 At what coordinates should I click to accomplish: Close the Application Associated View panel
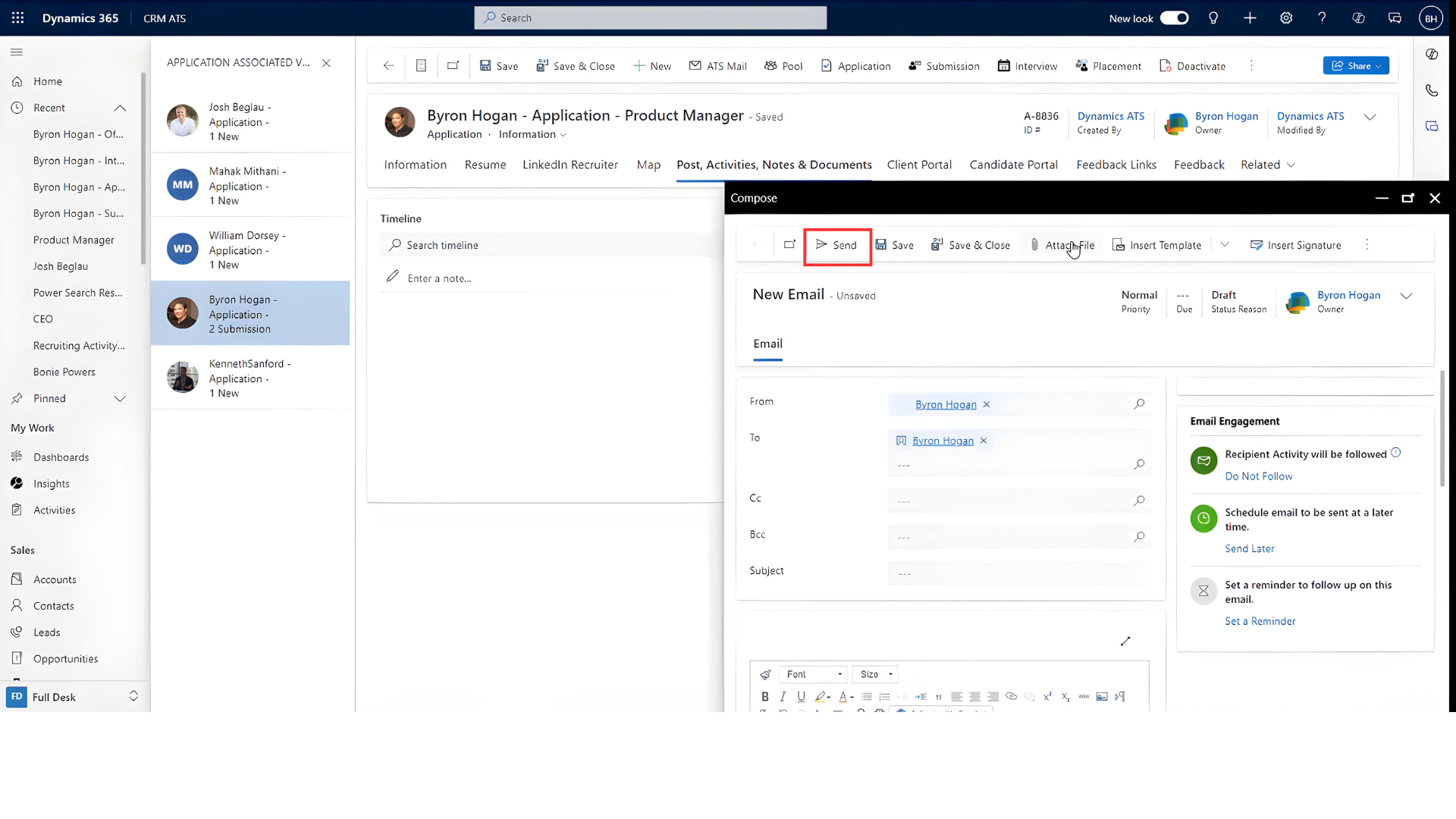coord(326,63)
